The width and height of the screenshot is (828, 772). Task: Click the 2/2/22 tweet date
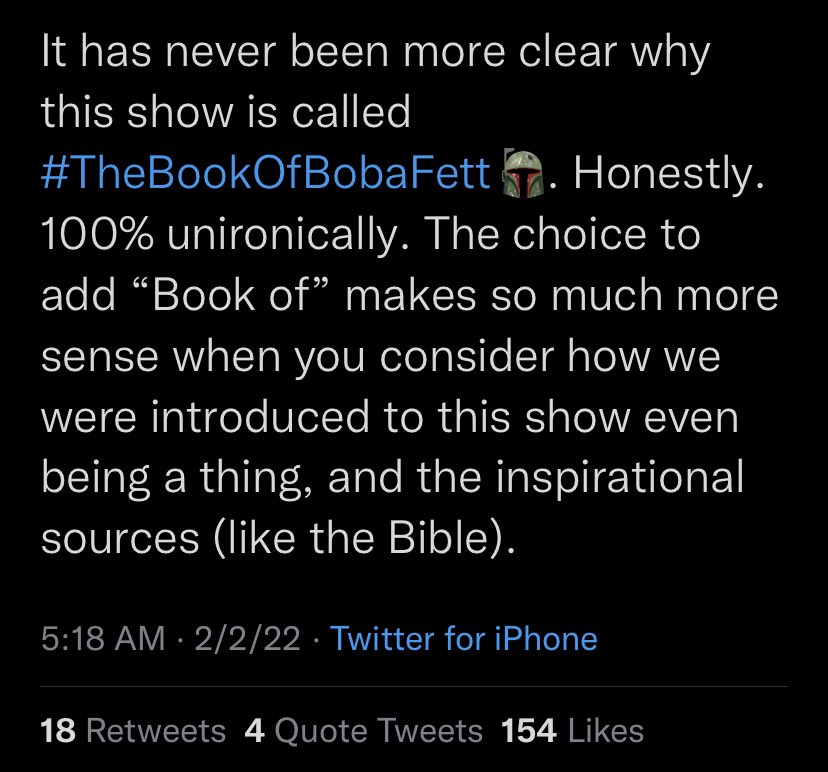pos(247,638)
